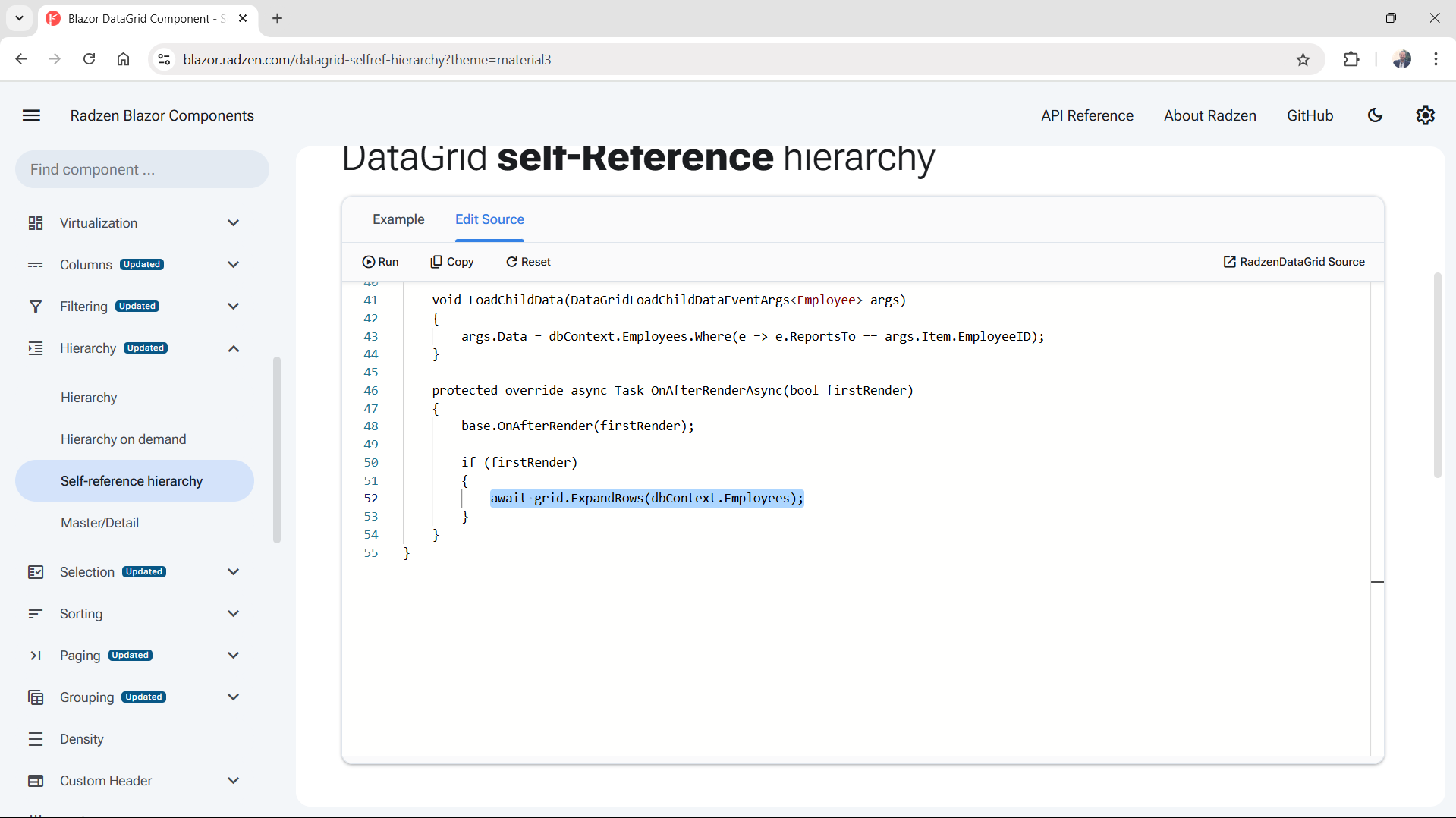This screenshot has width=1456, height=818.
Task: Bookmark this page with star icon
Action: click(1303, 60)
